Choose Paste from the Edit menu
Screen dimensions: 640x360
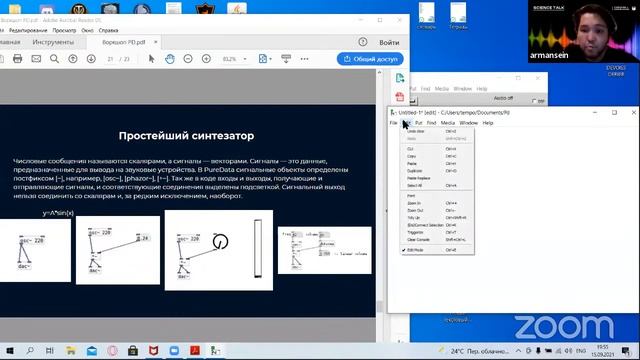(437, 164)
